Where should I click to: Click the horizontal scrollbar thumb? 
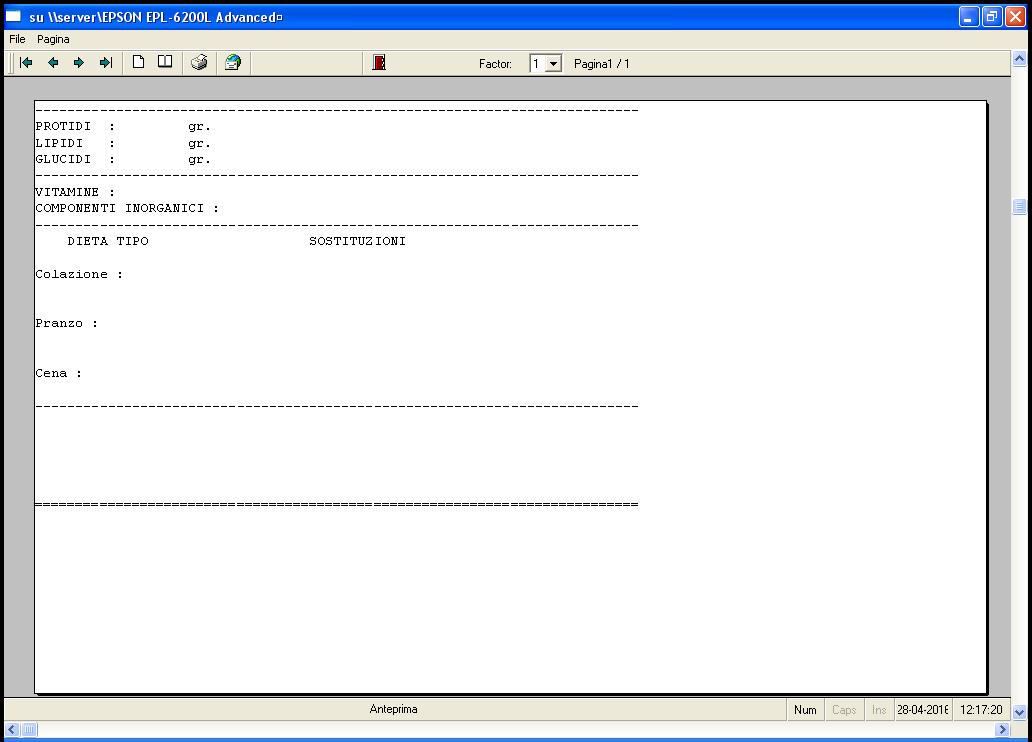coord(29,730)
